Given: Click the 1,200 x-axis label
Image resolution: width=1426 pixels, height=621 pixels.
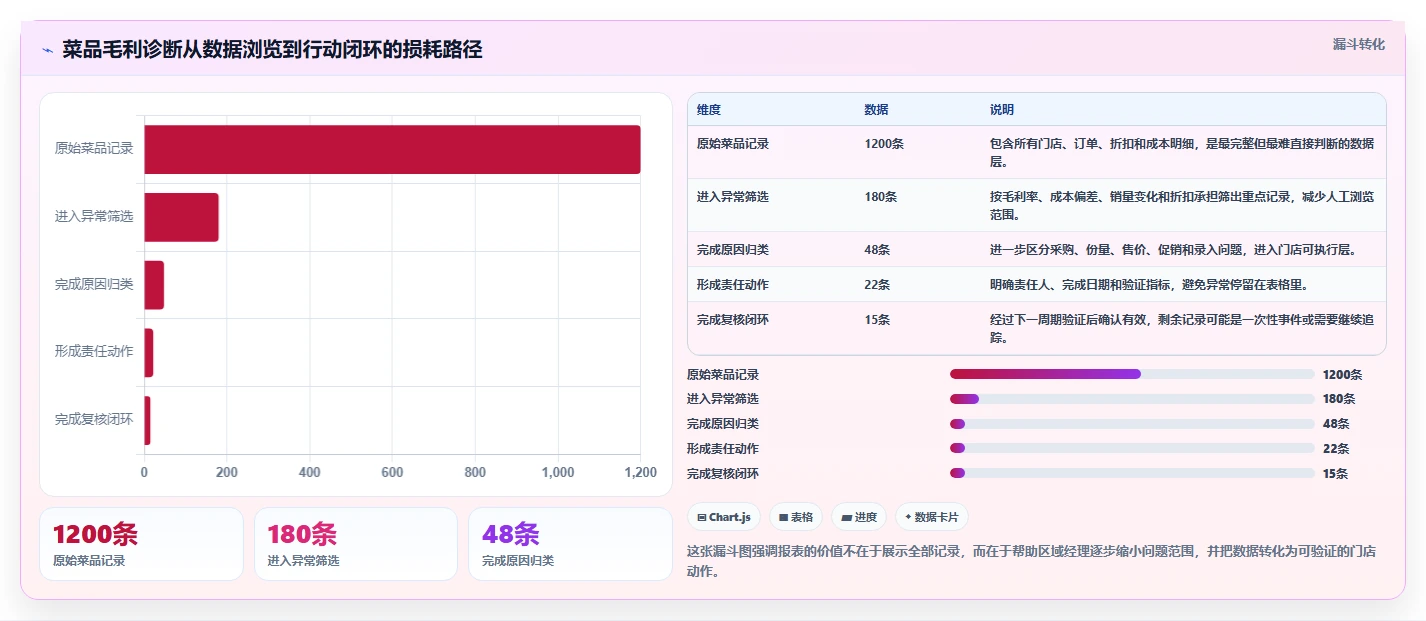Looking at the screenshot, I should pos(640,472).
